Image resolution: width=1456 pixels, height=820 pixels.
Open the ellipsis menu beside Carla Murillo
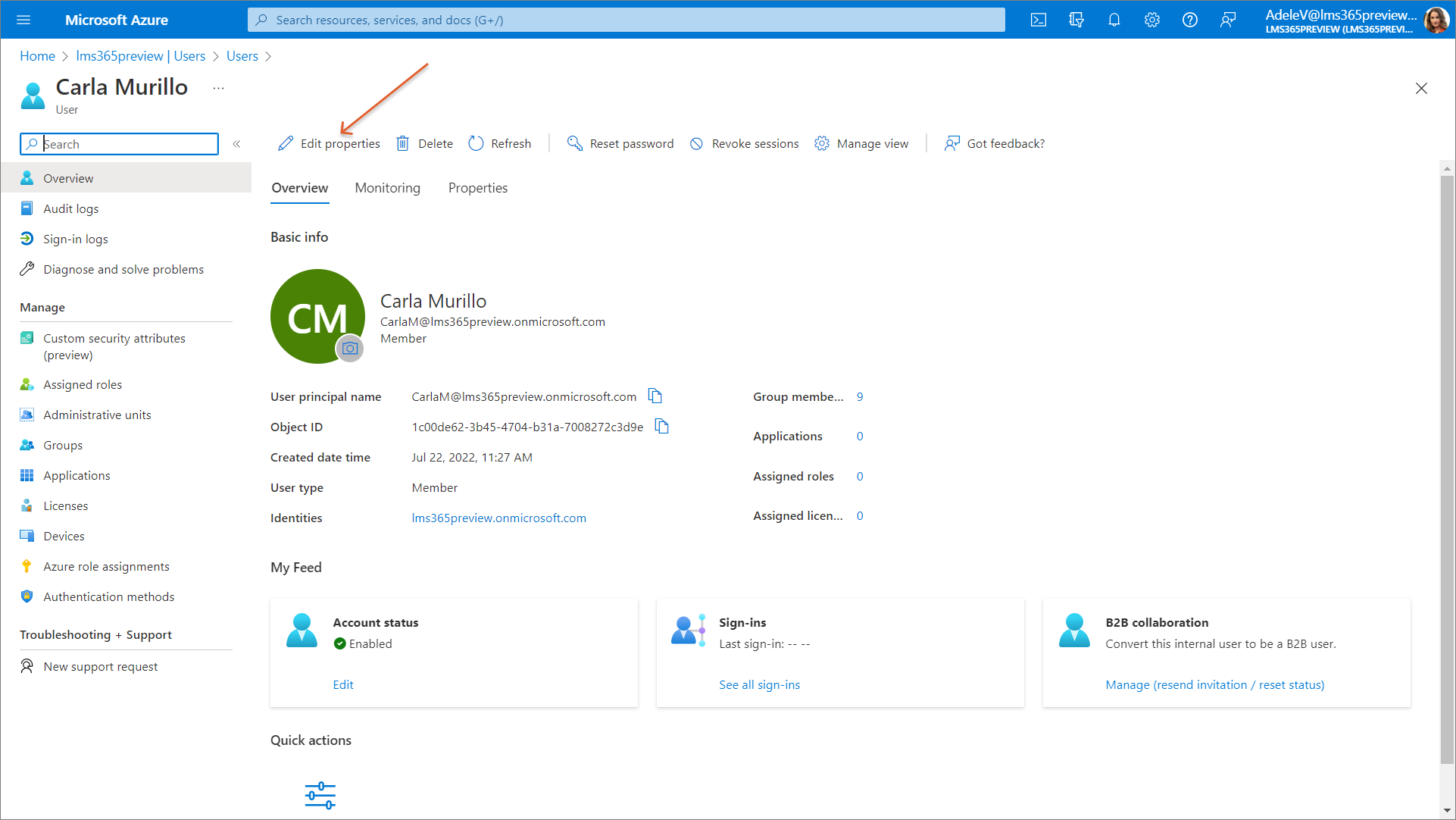[x=218, y=89]
